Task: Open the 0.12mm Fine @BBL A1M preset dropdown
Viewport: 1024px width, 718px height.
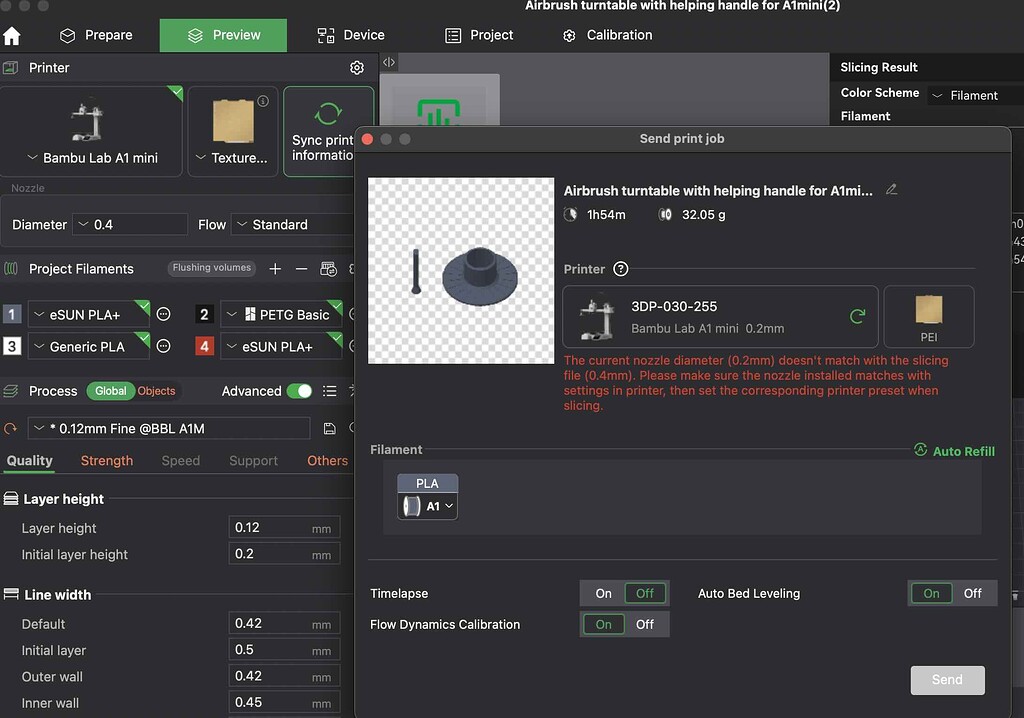Action: point(168,429)
